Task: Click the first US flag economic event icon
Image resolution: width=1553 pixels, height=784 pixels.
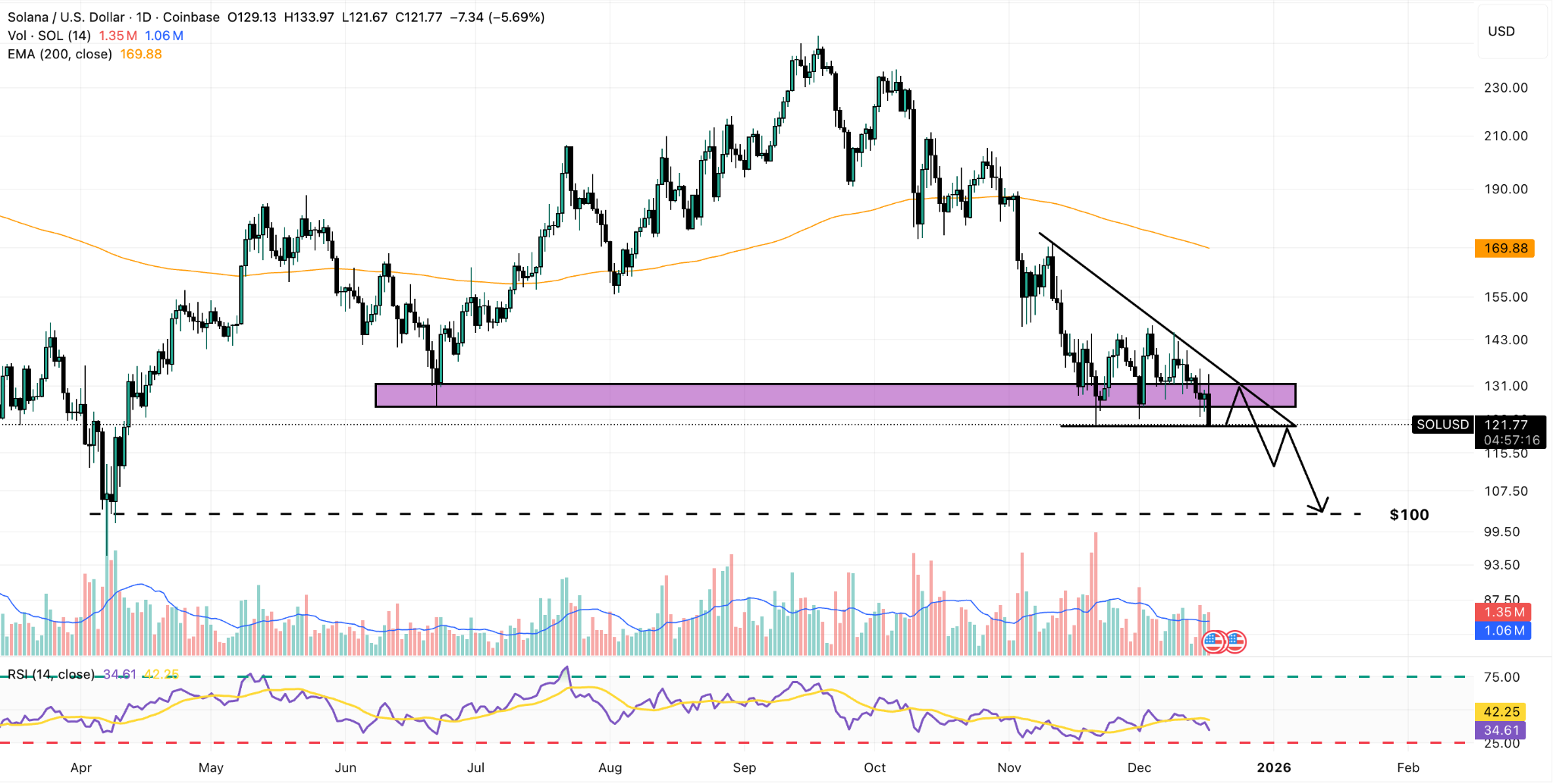Action: 1213,642
